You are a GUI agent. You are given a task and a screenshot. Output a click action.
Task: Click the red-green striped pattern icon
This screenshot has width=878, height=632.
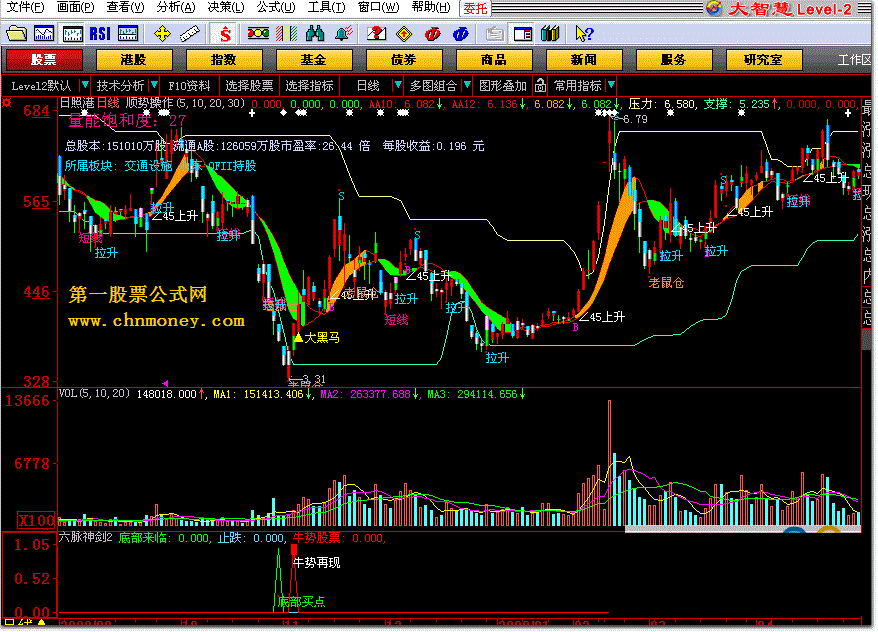tap(287, 34)
